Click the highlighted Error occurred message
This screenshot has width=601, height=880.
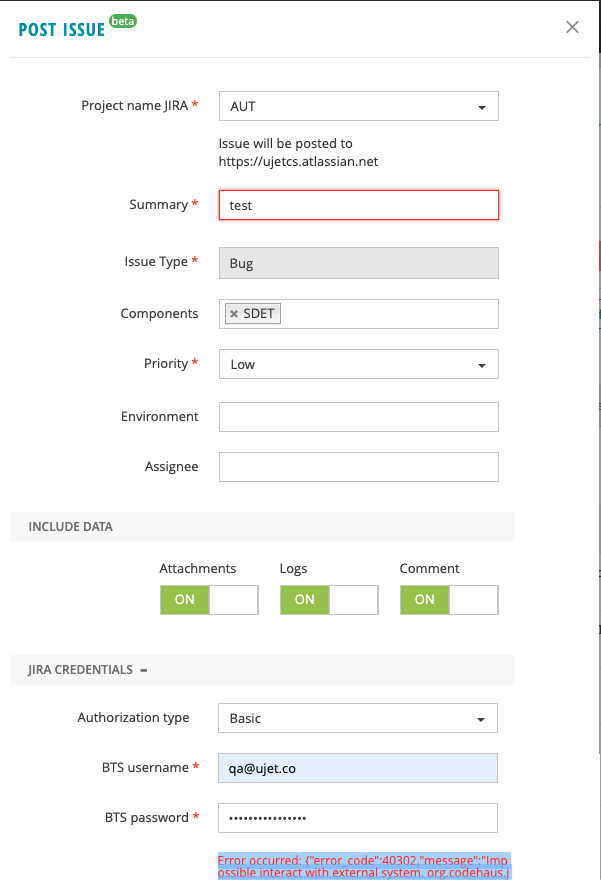click(x=364, y=866)
